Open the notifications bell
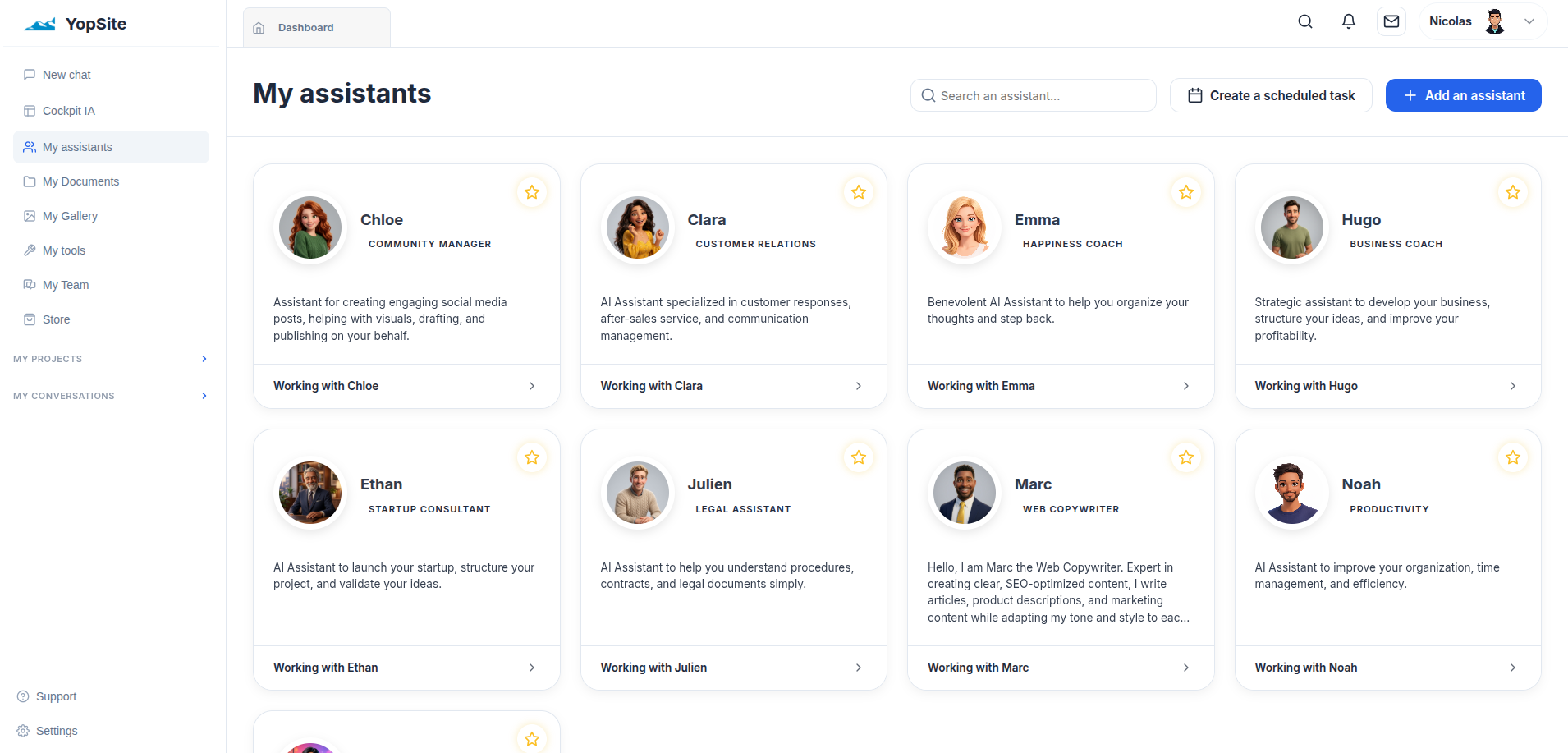1568x753 pixels. coord(1349,21)
